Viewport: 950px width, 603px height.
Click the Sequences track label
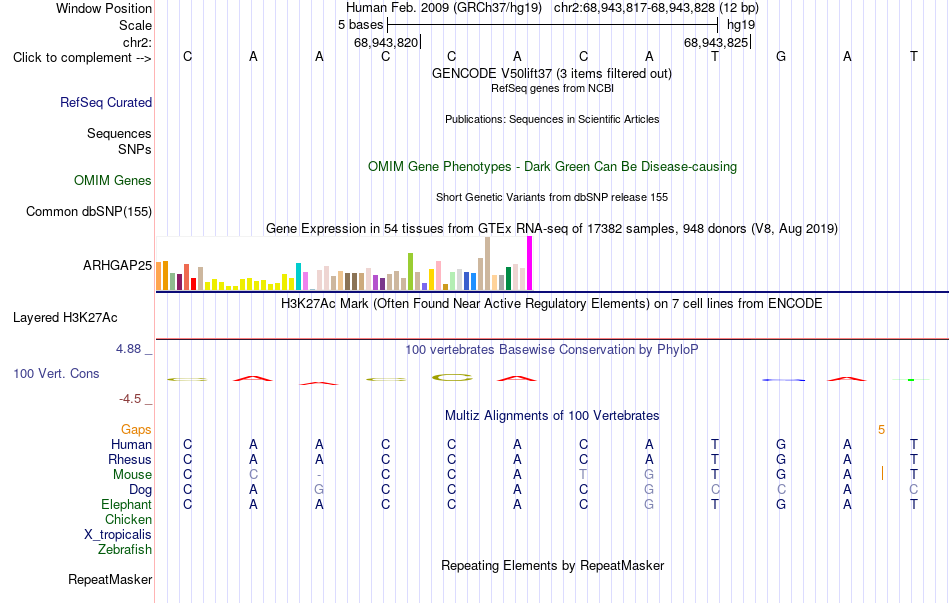(x=119, y=133)
